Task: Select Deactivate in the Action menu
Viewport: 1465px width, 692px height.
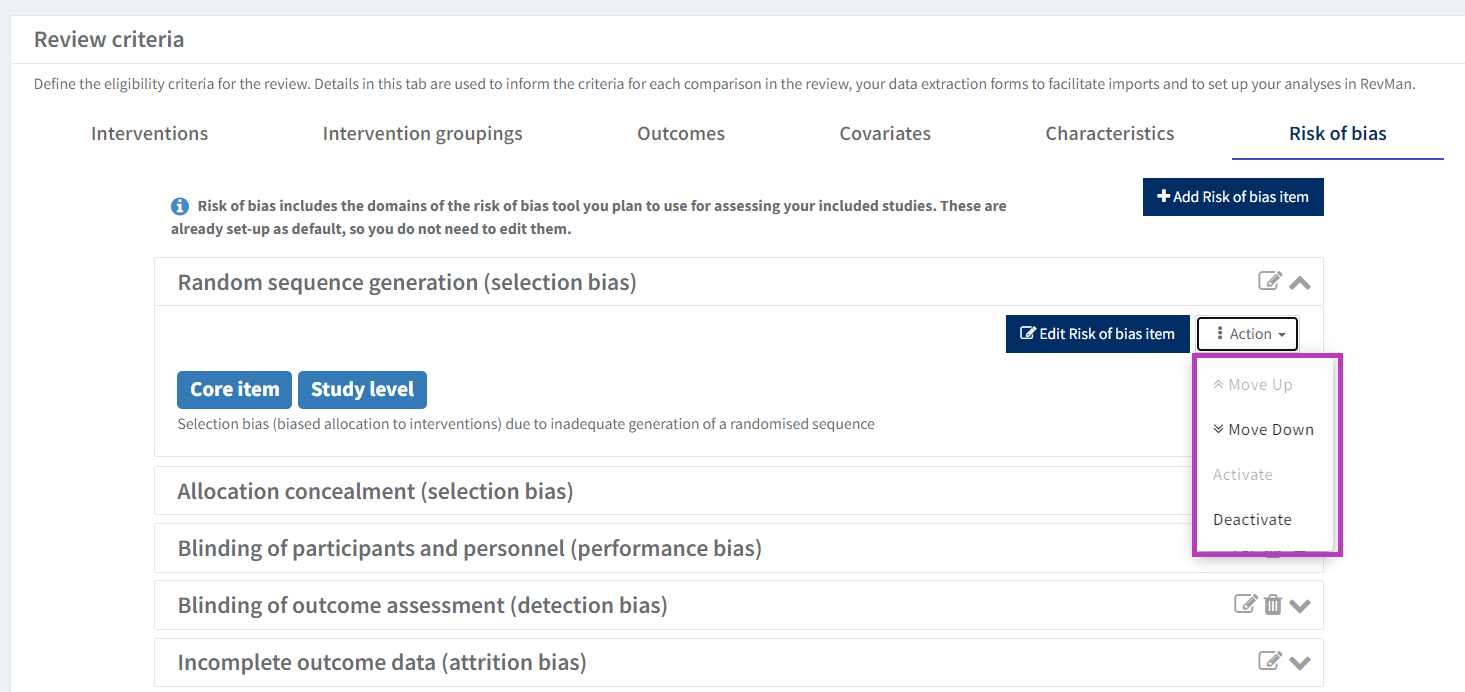Action: (1252, 520)
